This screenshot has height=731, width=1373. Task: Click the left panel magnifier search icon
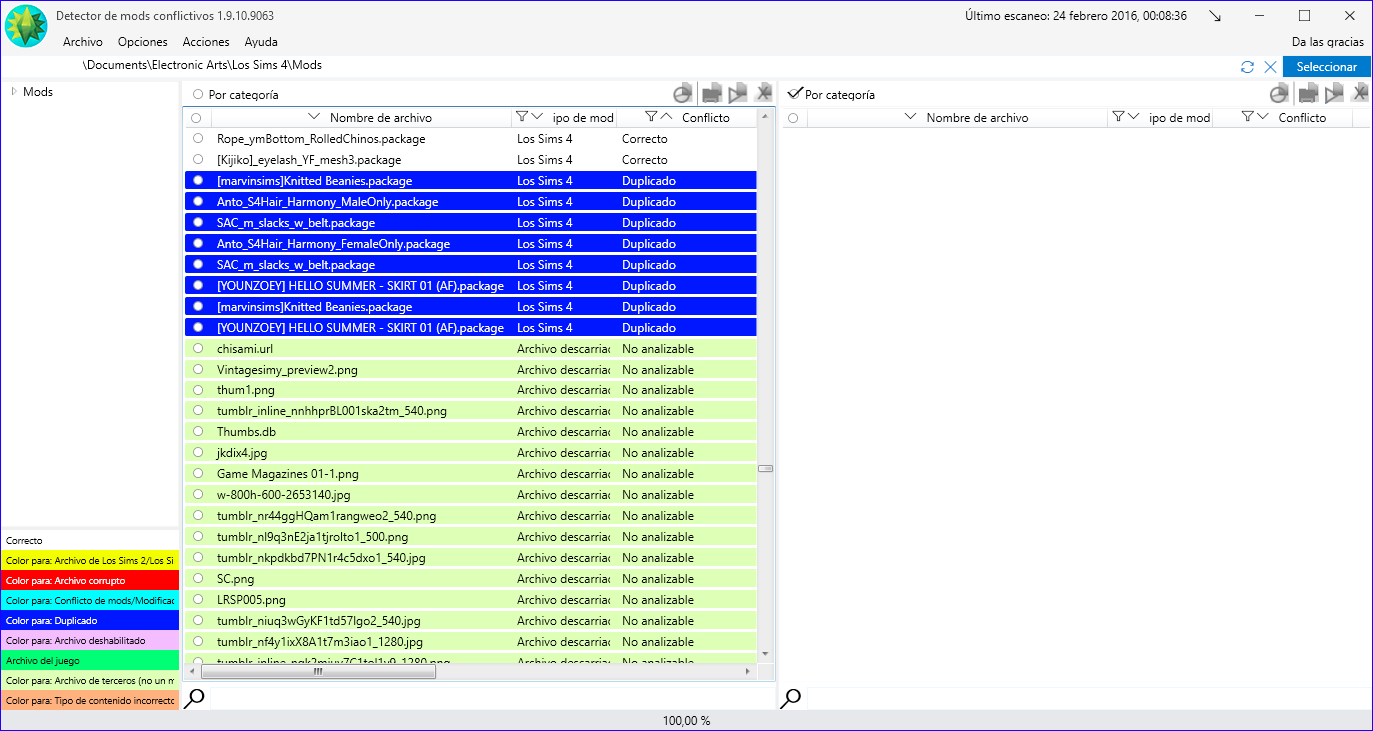click(x=194, y=698)
